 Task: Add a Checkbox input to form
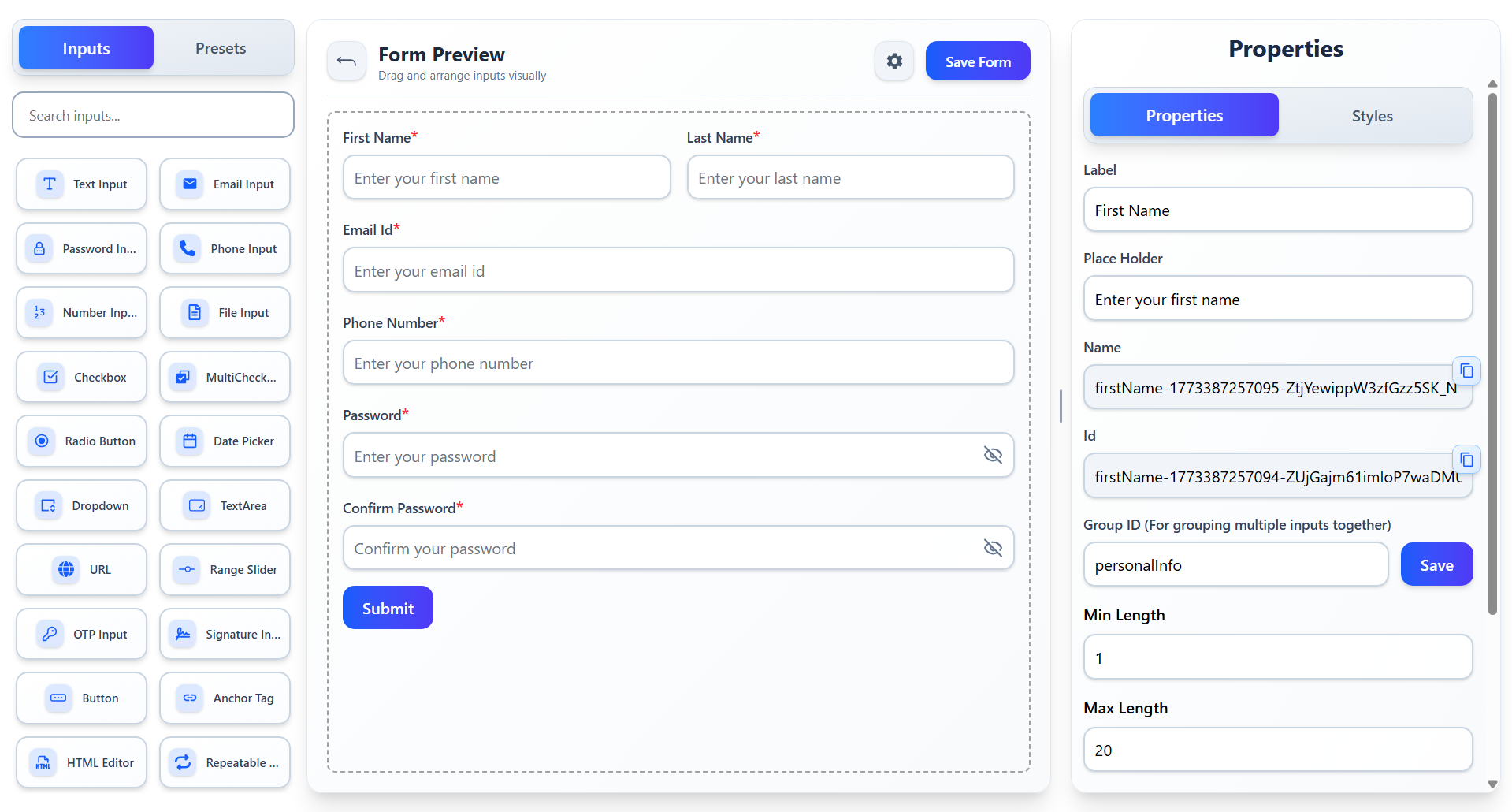pyautogui.click(x=81, y=377)
